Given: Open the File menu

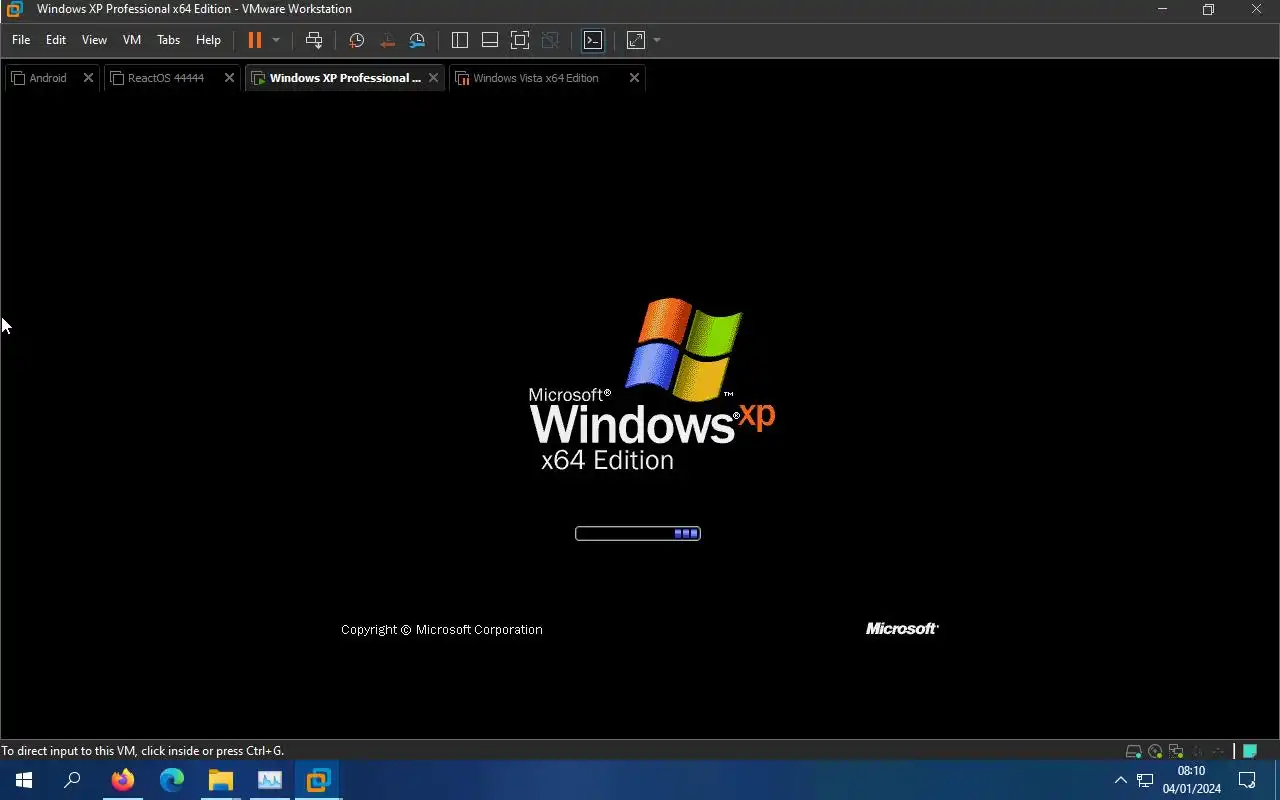Looking at the screenshot, I should (21, 40).
